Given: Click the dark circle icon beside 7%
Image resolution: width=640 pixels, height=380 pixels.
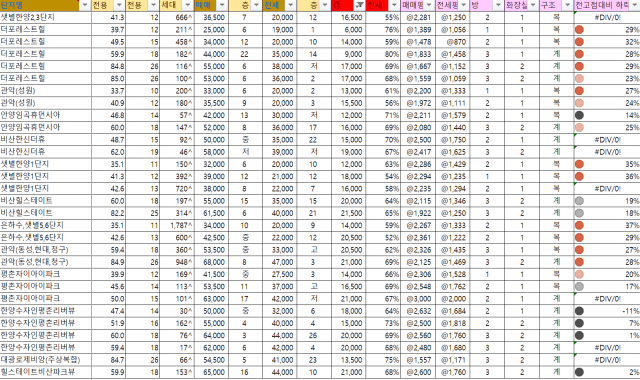Looking at the screenshot, I should [x=579, y=323].
